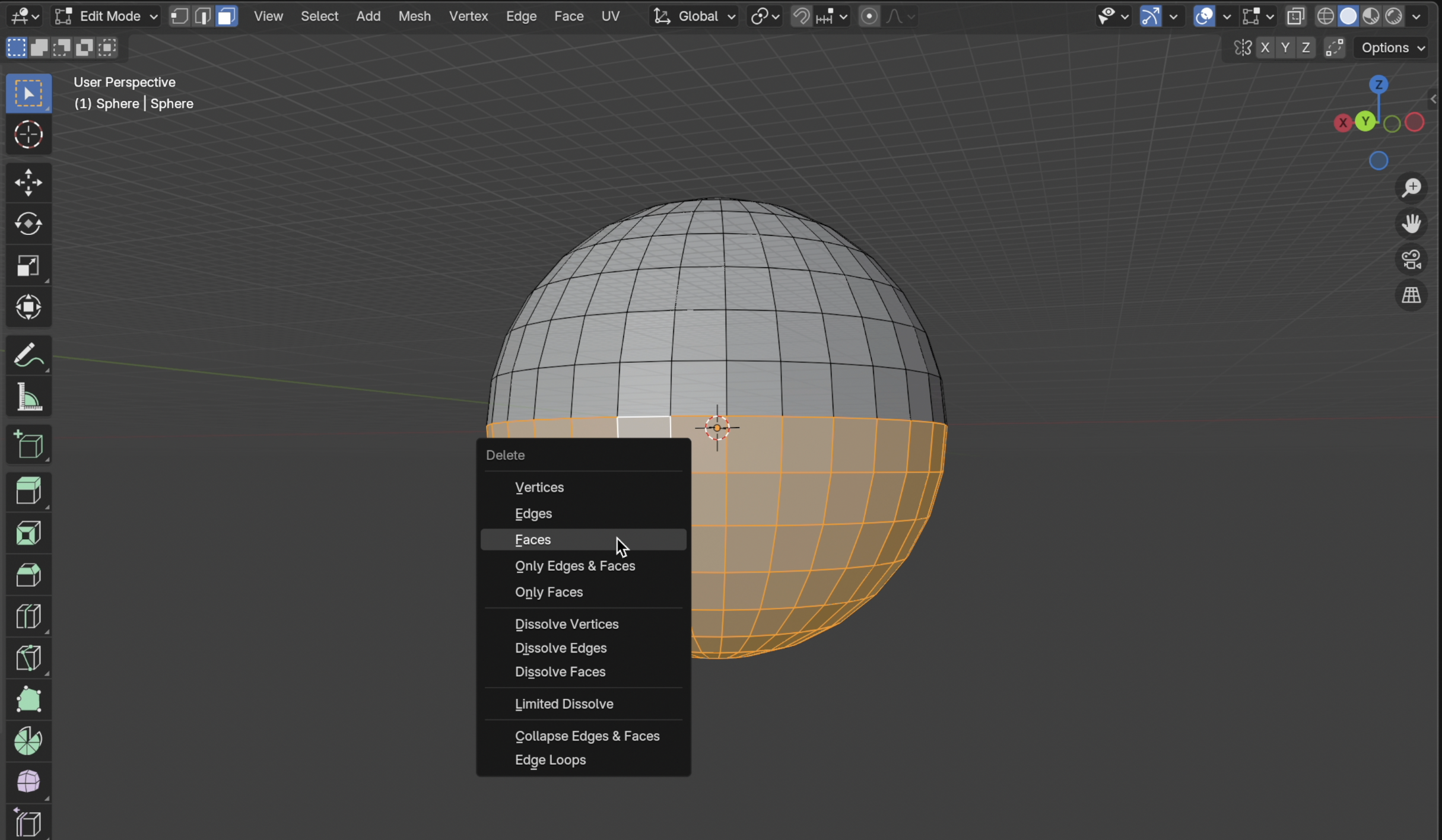Select the Knife tool

click(x=28, y=658)
